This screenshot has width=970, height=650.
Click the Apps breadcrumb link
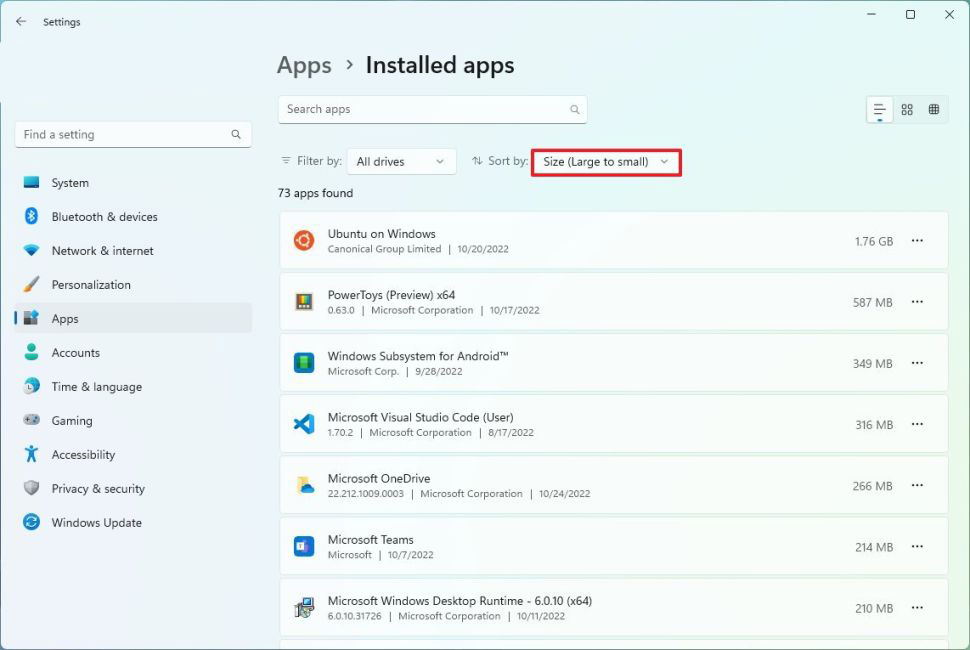point(304,66)
